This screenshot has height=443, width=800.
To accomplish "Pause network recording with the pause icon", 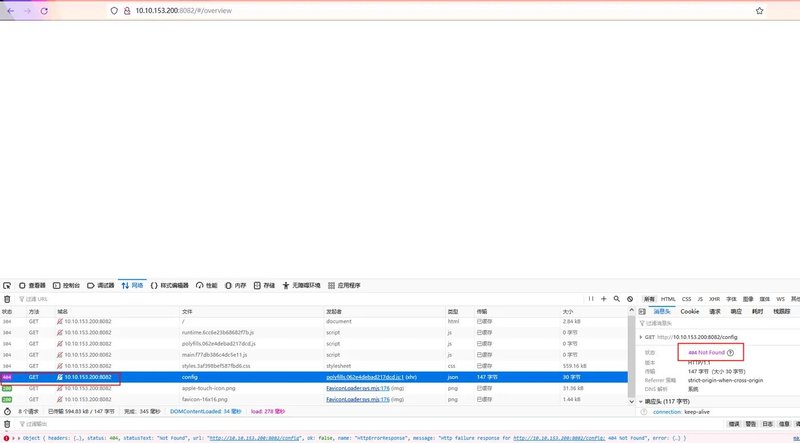I will tap(591, 299).
